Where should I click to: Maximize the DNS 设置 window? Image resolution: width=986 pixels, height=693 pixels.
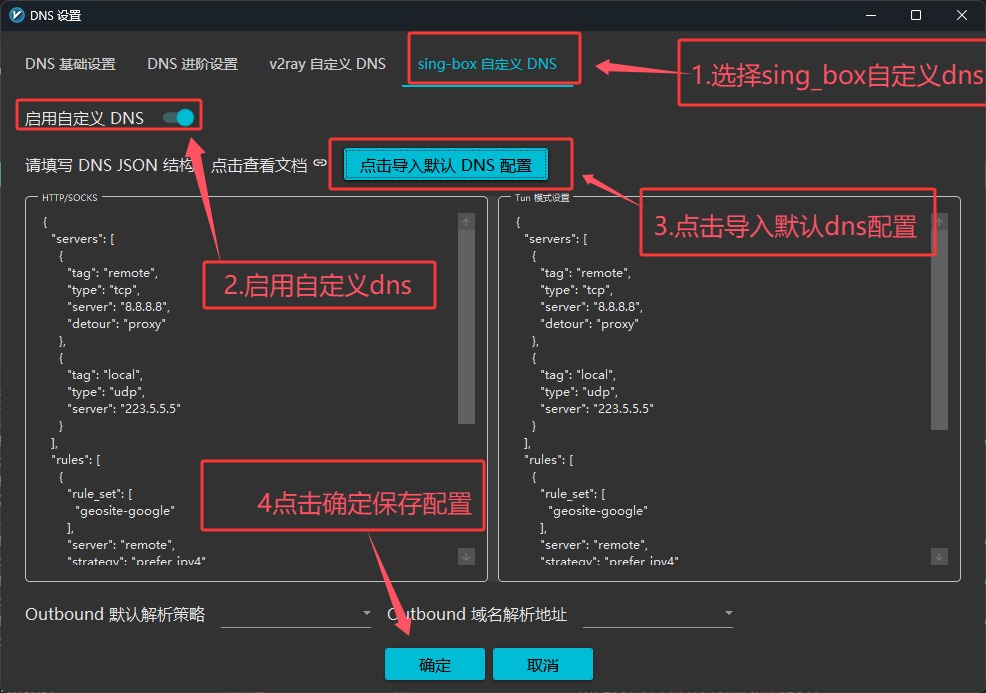[916, 15]
